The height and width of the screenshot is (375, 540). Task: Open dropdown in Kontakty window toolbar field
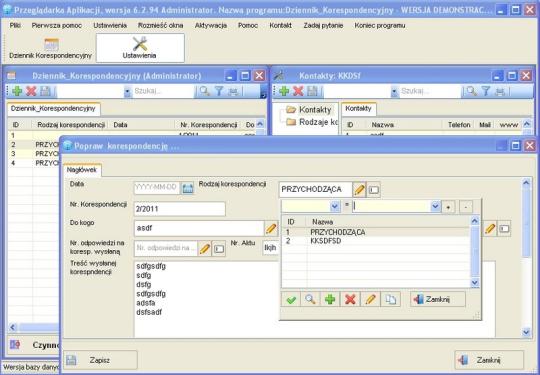395,92
